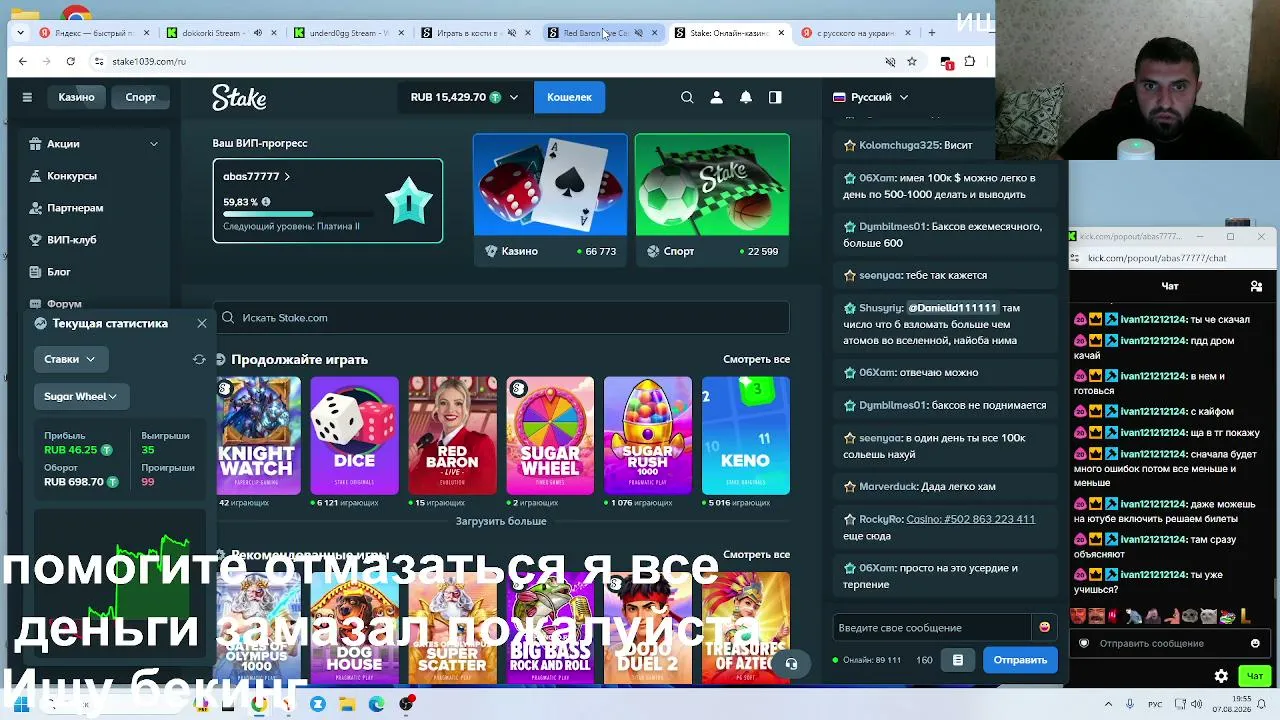Open the Knight Watch game thumbnail
The height and width of the screenshot is (720, 1280).
pyautogui.click(x=258, y=436)
